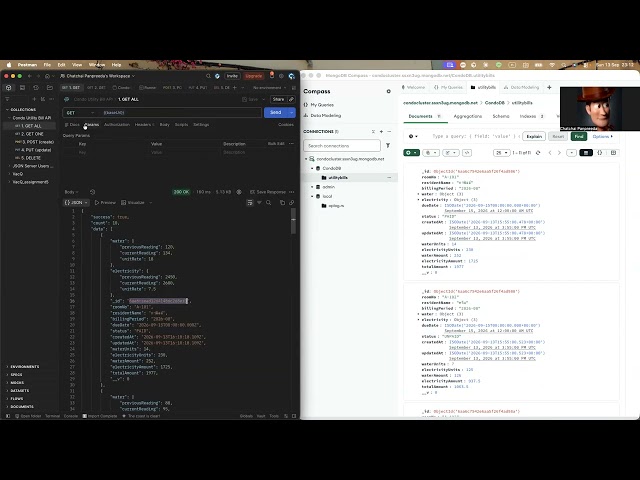The width and height of the screenshot is (640, 480).
Task: Click the export code icon in Compass toolbar
Action: [467, 153]
